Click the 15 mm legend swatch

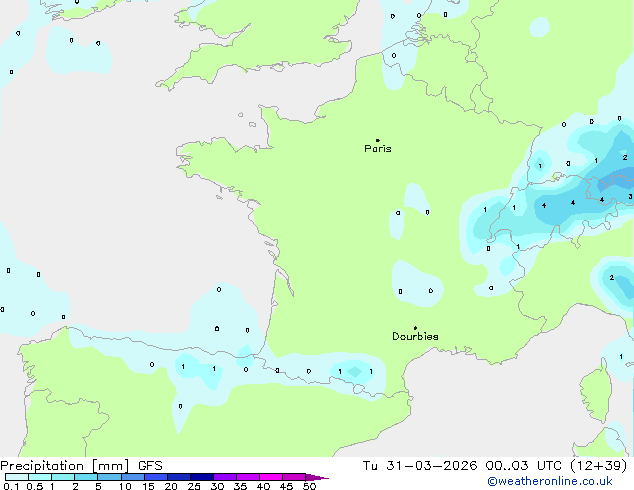point(156,477)
